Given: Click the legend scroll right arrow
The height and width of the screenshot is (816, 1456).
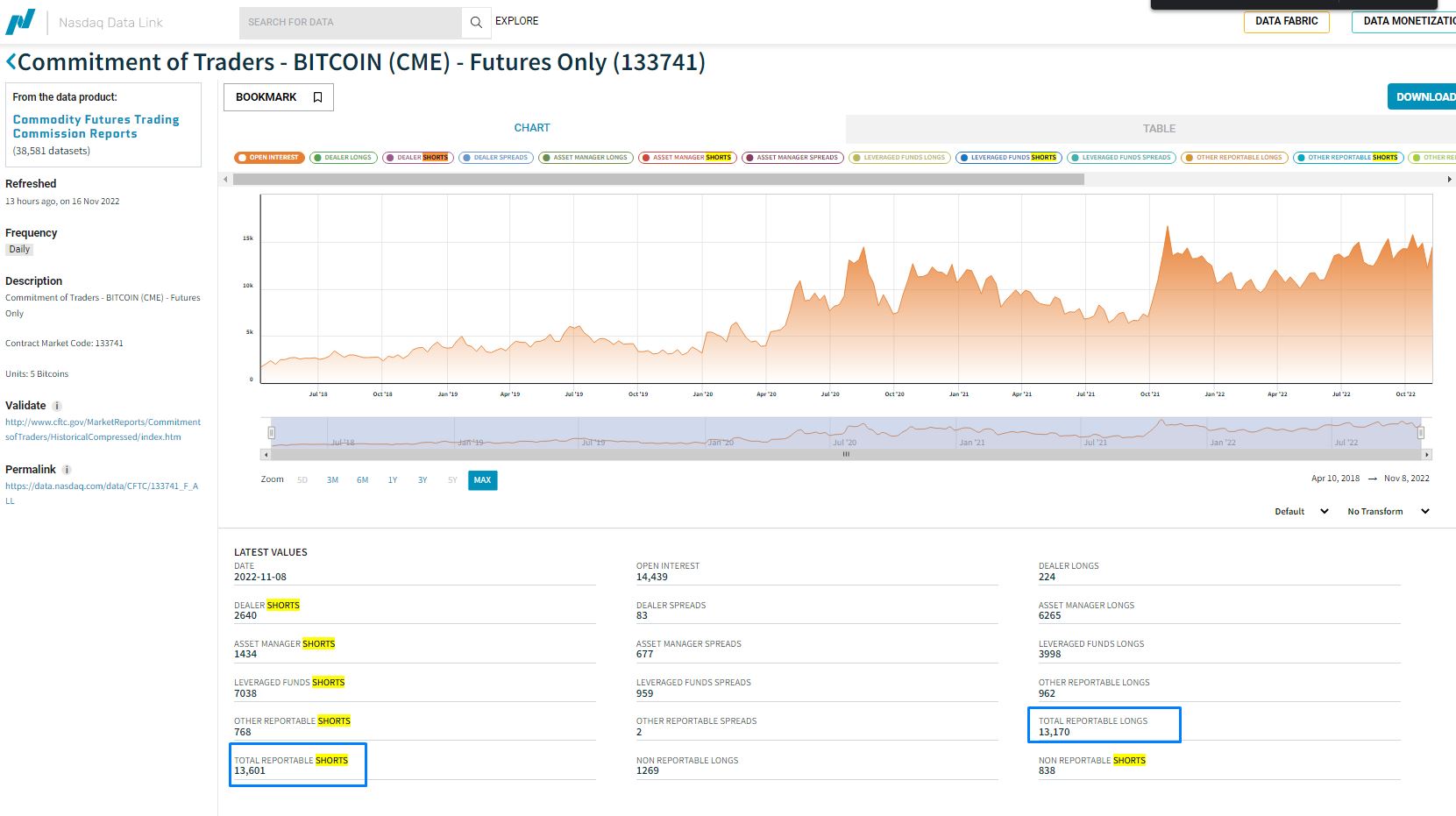Looking at the screenshot, I should coord(1449,179).
